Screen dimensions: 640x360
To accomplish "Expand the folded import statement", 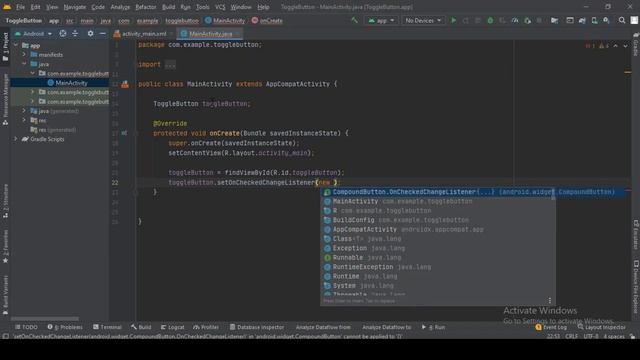I will coord(170,64).
